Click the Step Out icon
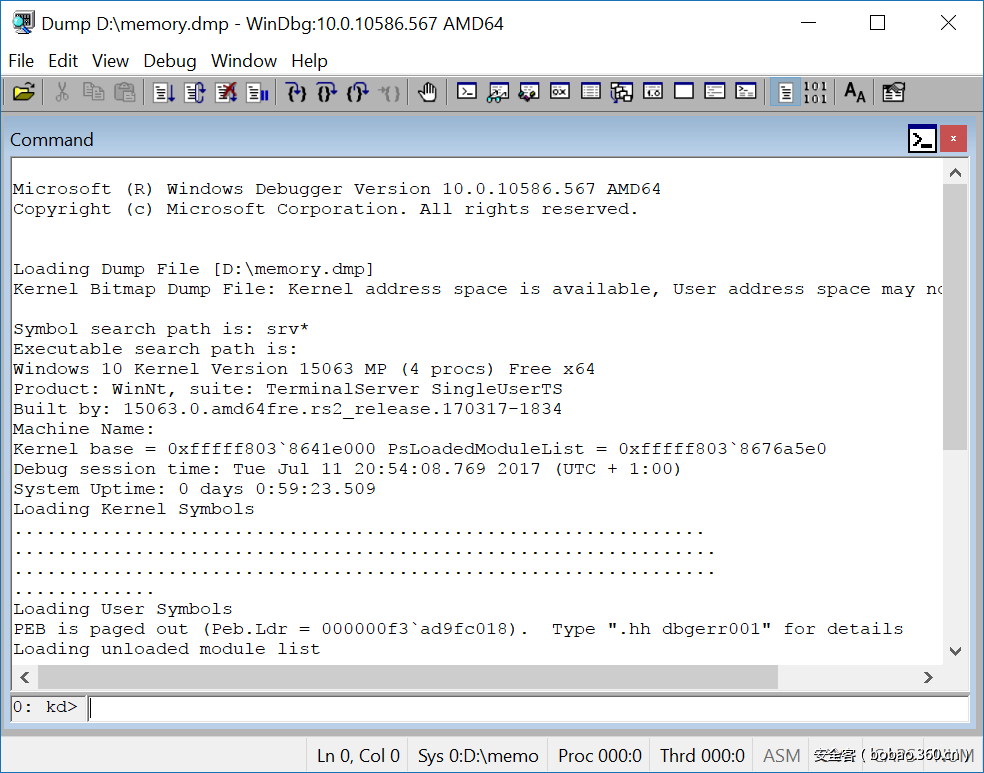 coord(358,92)
